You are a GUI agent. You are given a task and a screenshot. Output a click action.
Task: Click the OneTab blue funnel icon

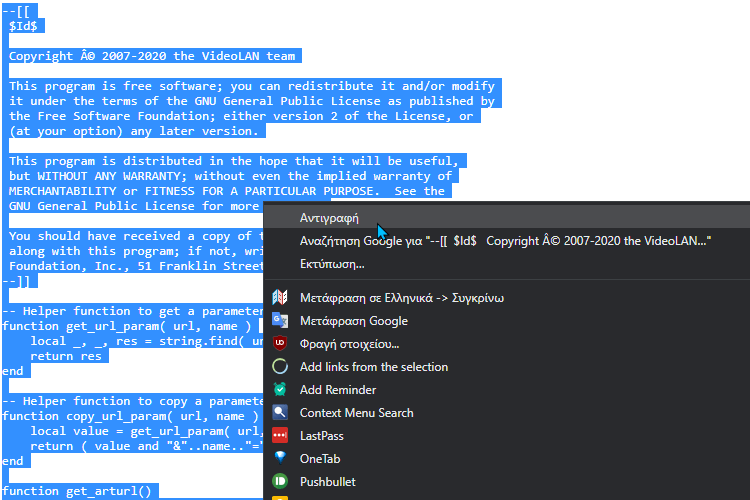(x=280, y=458)
